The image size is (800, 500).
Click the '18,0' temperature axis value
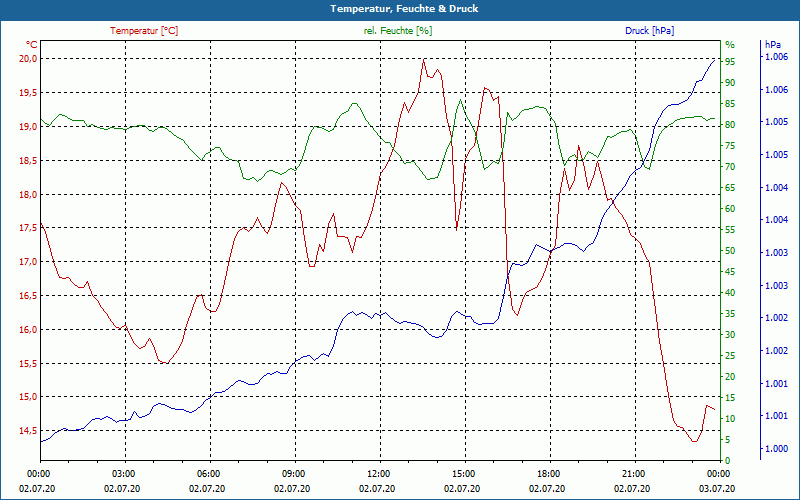pos(29,194)
